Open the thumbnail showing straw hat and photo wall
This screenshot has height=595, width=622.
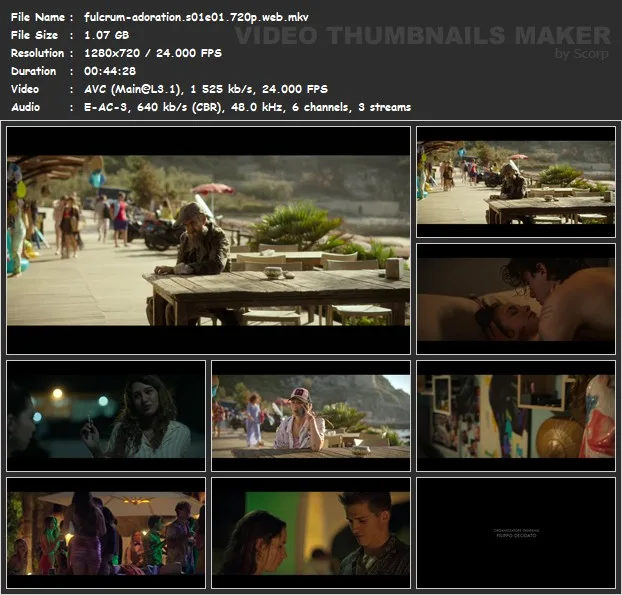click(x=515, y=415)
